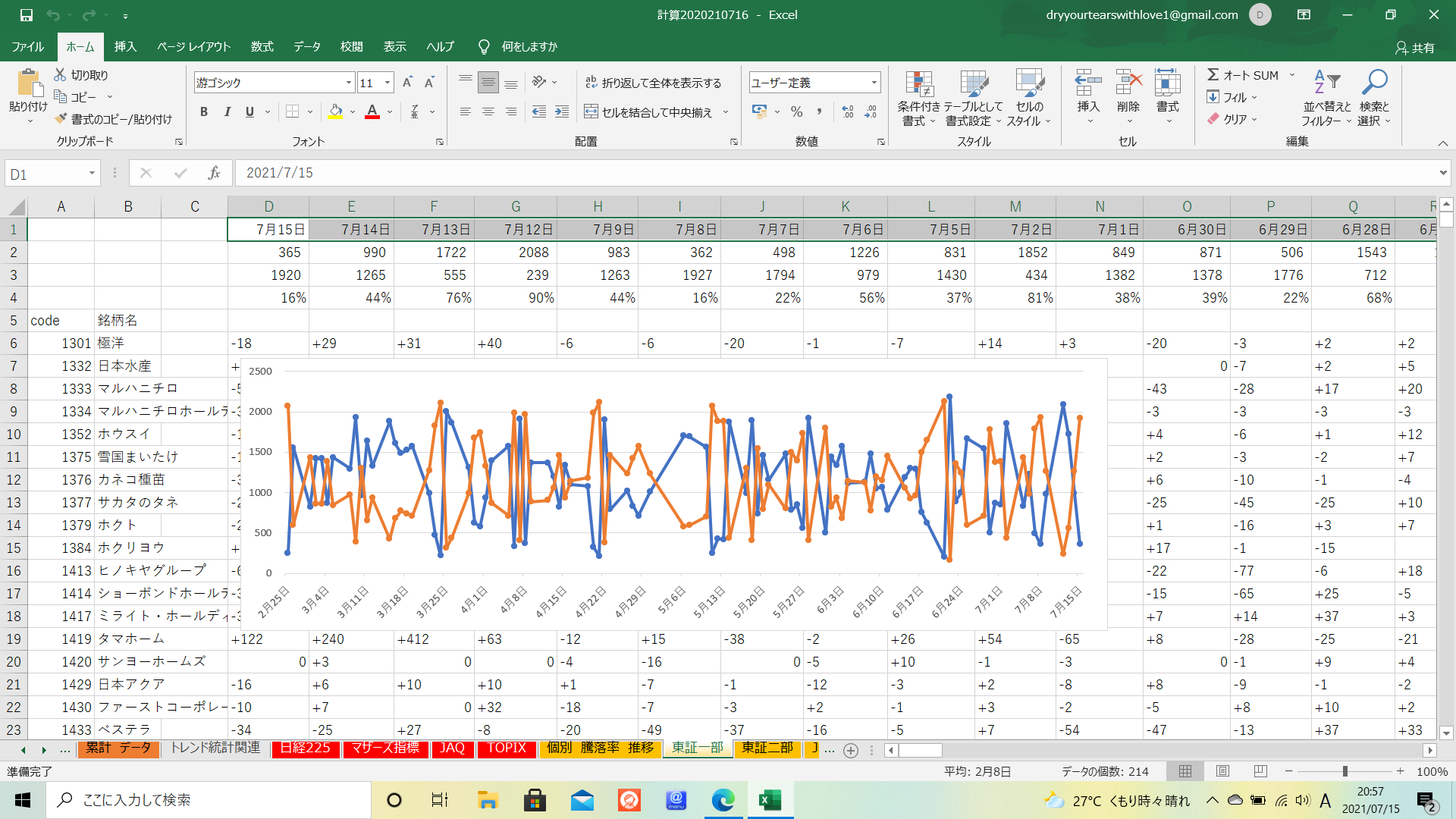Expand the number format dropdown
The image size is (1456, 819).
pos(874,83)
